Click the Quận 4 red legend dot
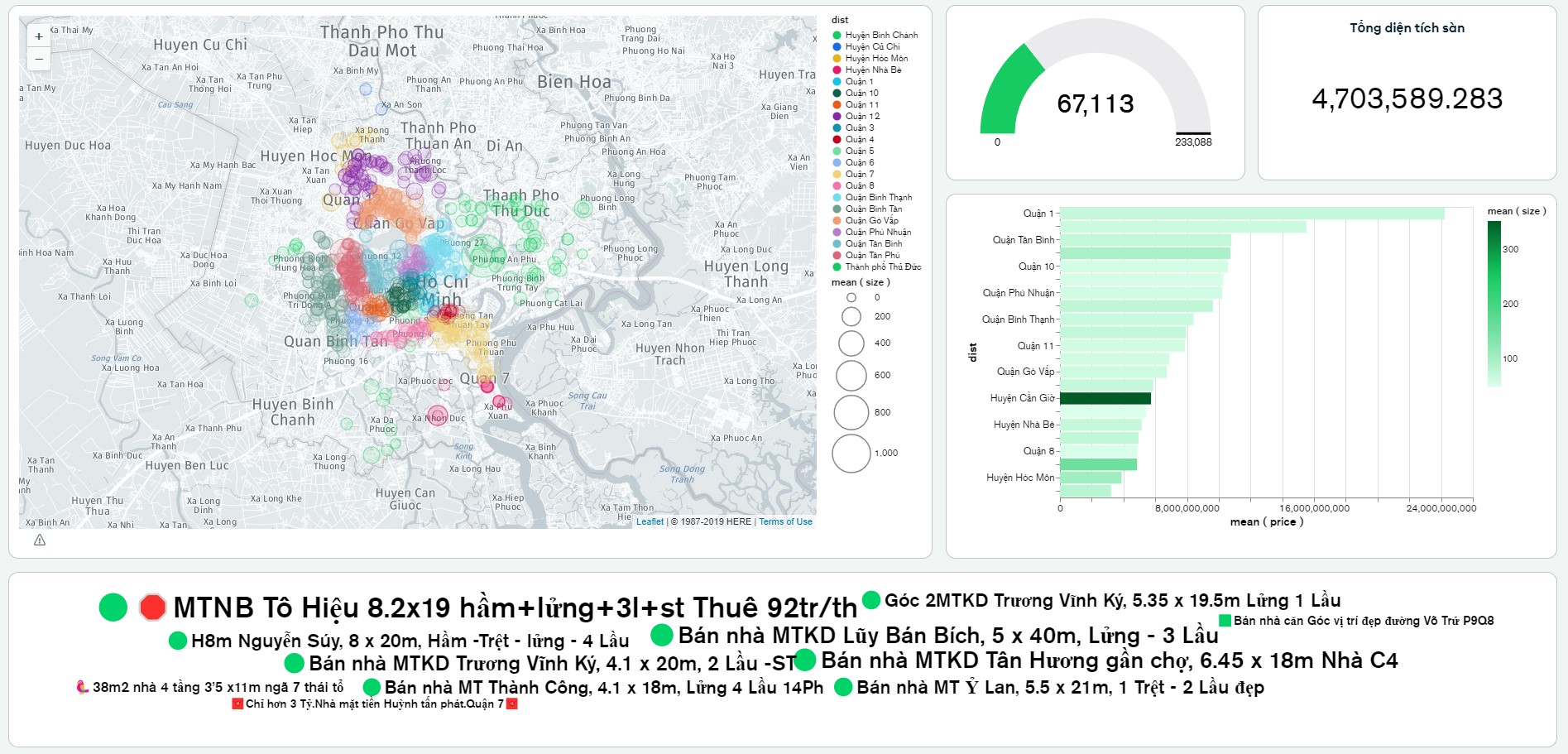Viewport: 1568px width, 754px height. [837, 140]
